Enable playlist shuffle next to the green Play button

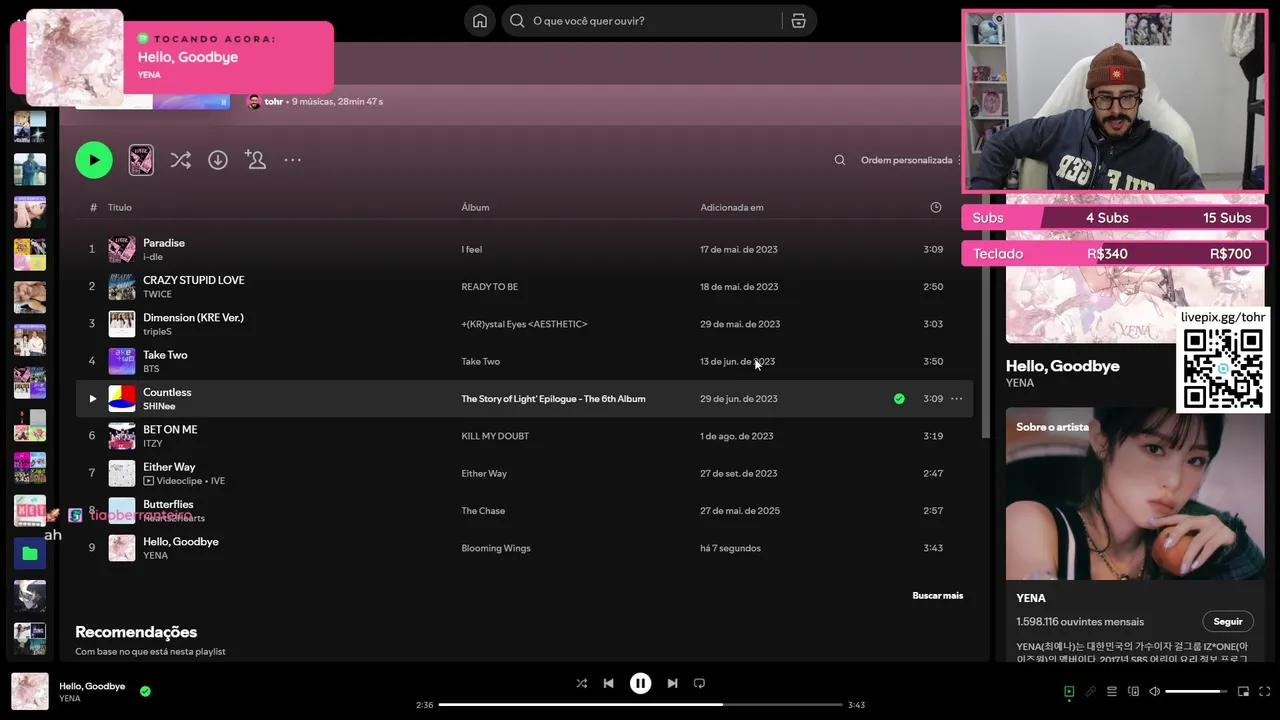[180, 160]
